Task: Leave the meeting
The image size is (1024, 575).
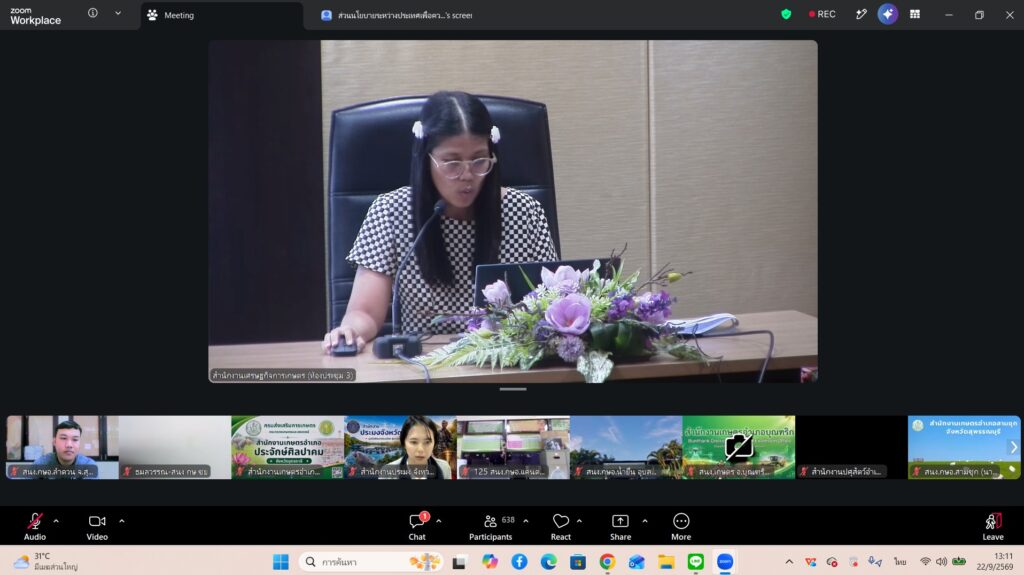Action: (x=993, y=526)
